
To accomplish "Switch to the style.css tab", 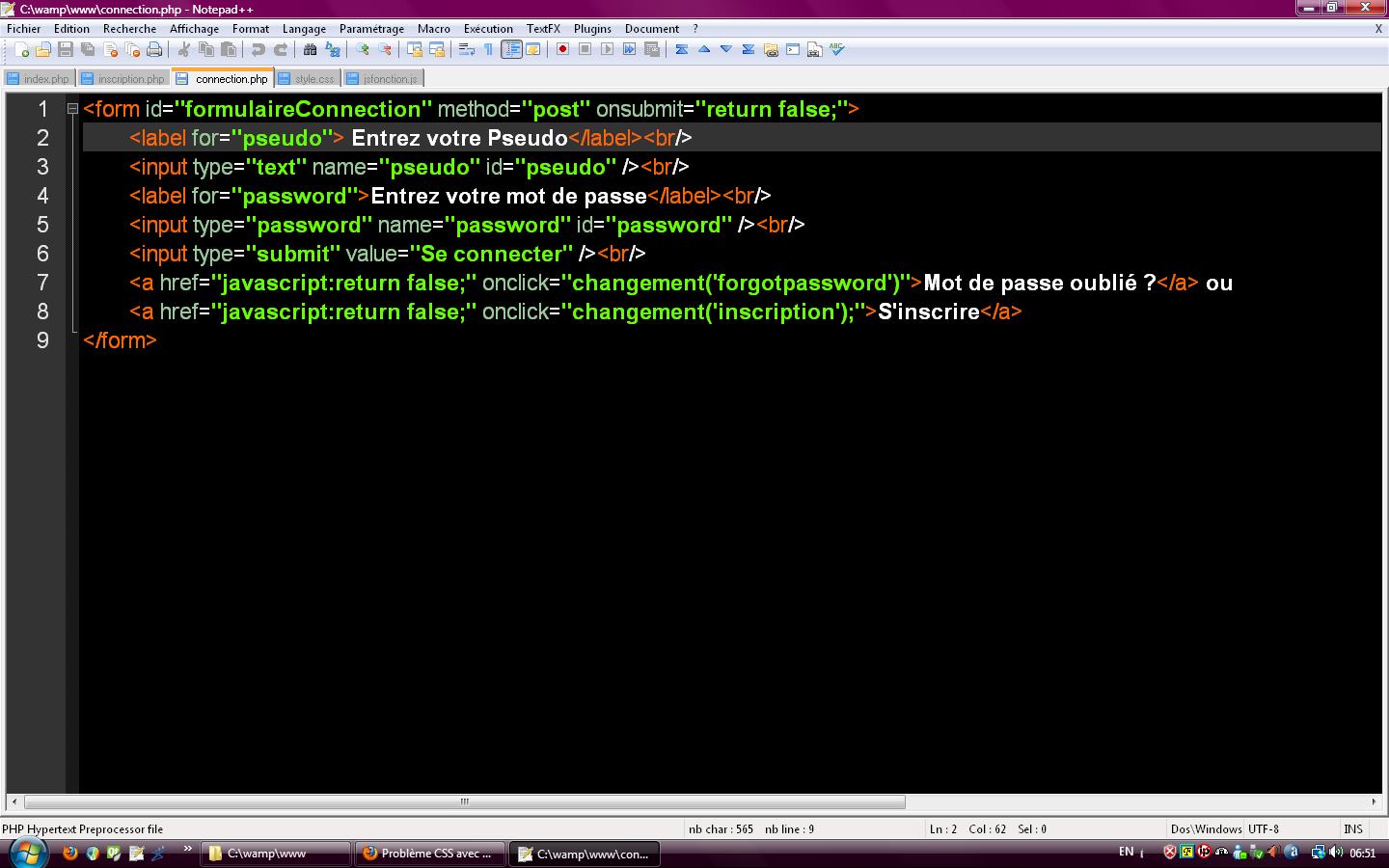I will pos(307,79).
